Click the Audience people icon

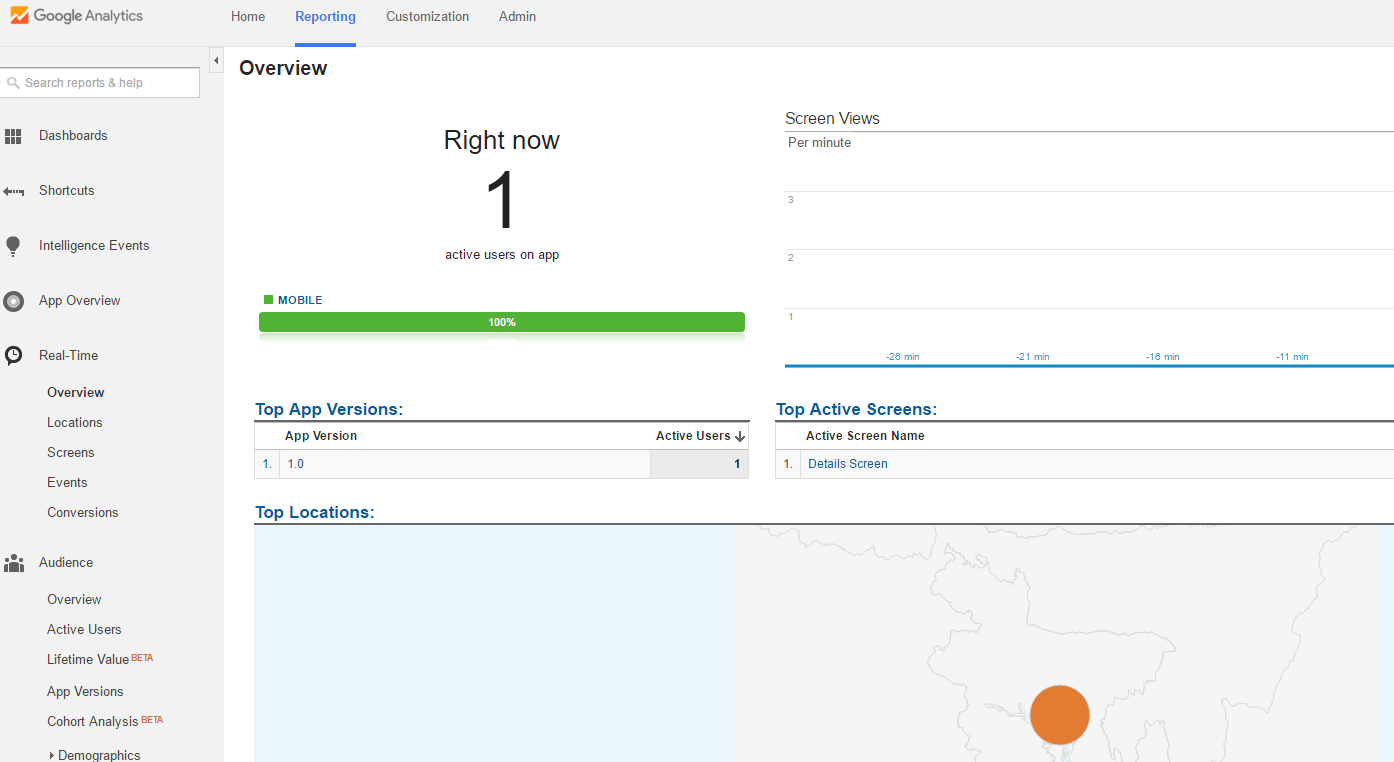coord(13,563)
